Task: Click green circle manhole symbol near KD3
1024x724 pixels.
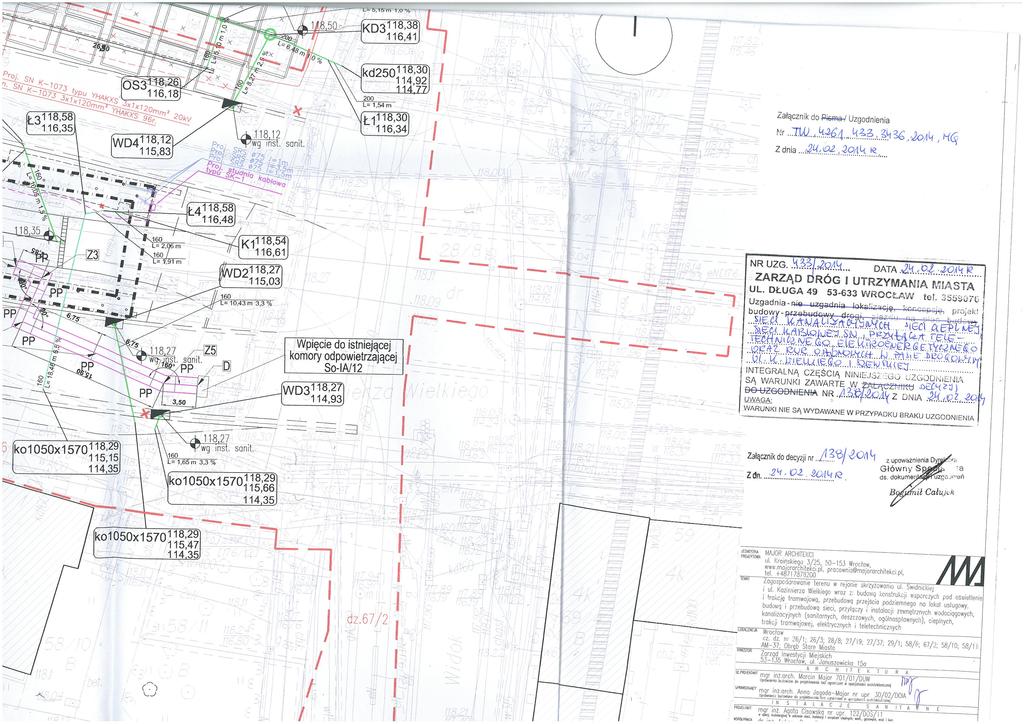Action: point(270,33)
